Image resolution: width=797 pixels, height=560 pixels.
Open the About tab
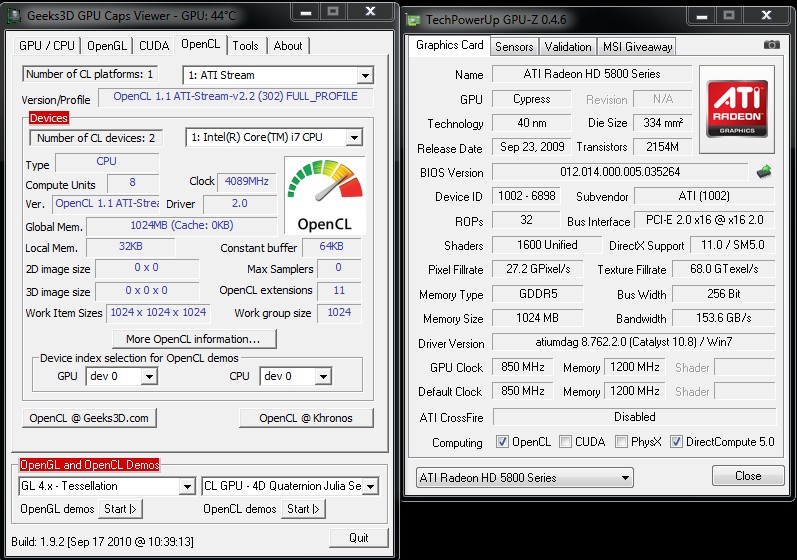[x=288, y=46]
